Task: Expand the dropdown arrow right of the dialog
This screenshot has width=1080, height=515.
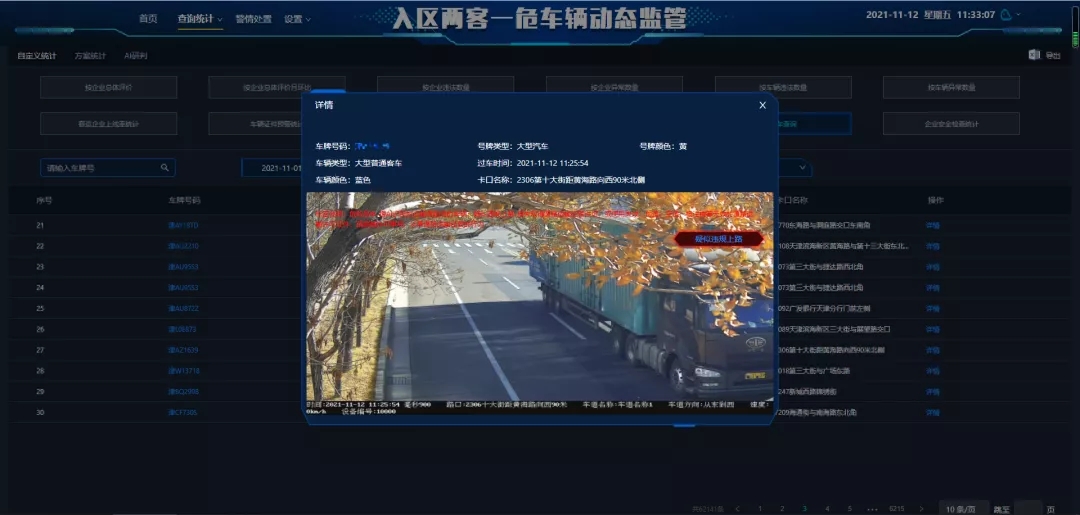Action: click(802, 167)
